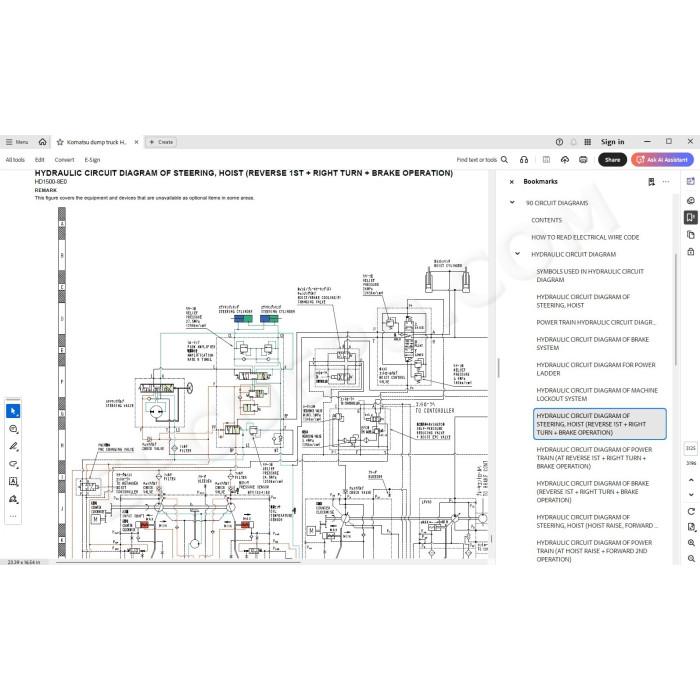Open MACHINE LOCKOUT SYSTEM hydraulic bookmark

pyautogui.click(x=597, y=394)
